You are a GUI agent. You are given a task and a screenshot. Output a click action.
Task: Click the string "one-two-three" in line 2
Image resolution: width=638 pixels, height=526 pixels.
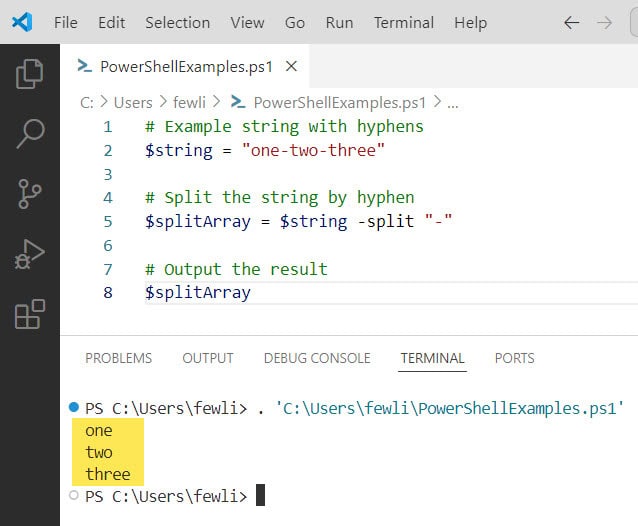(313, 151)
